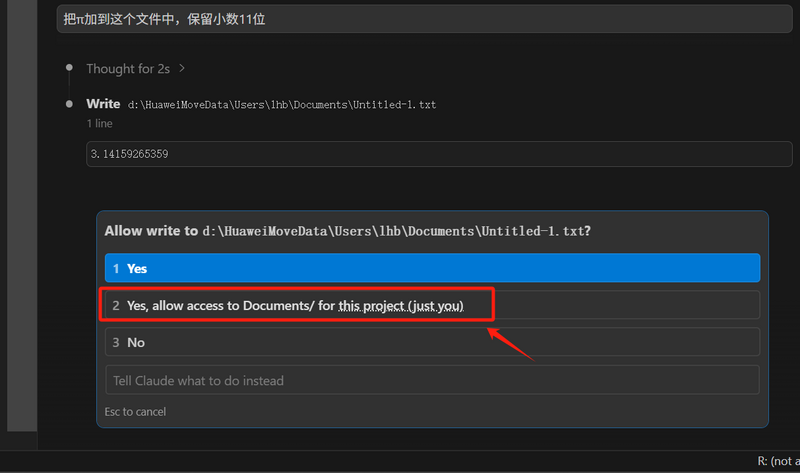The height and width of the screenshot is (473, 800).
Task: Click the number 3 badge beside No
Action: (116, 342)
